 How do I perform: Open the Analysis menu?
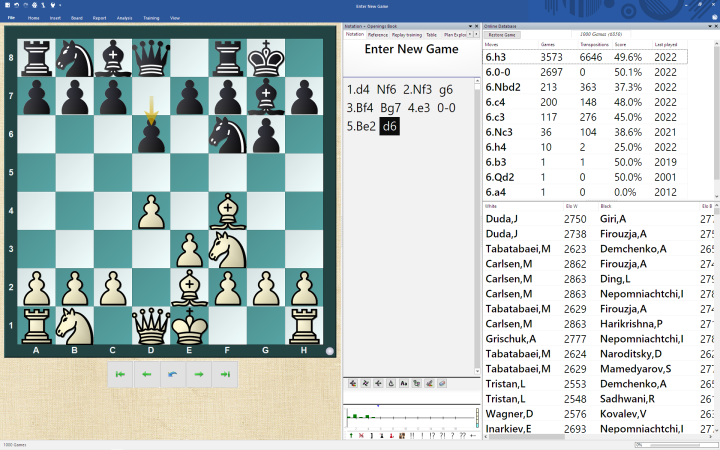point(124,18)
